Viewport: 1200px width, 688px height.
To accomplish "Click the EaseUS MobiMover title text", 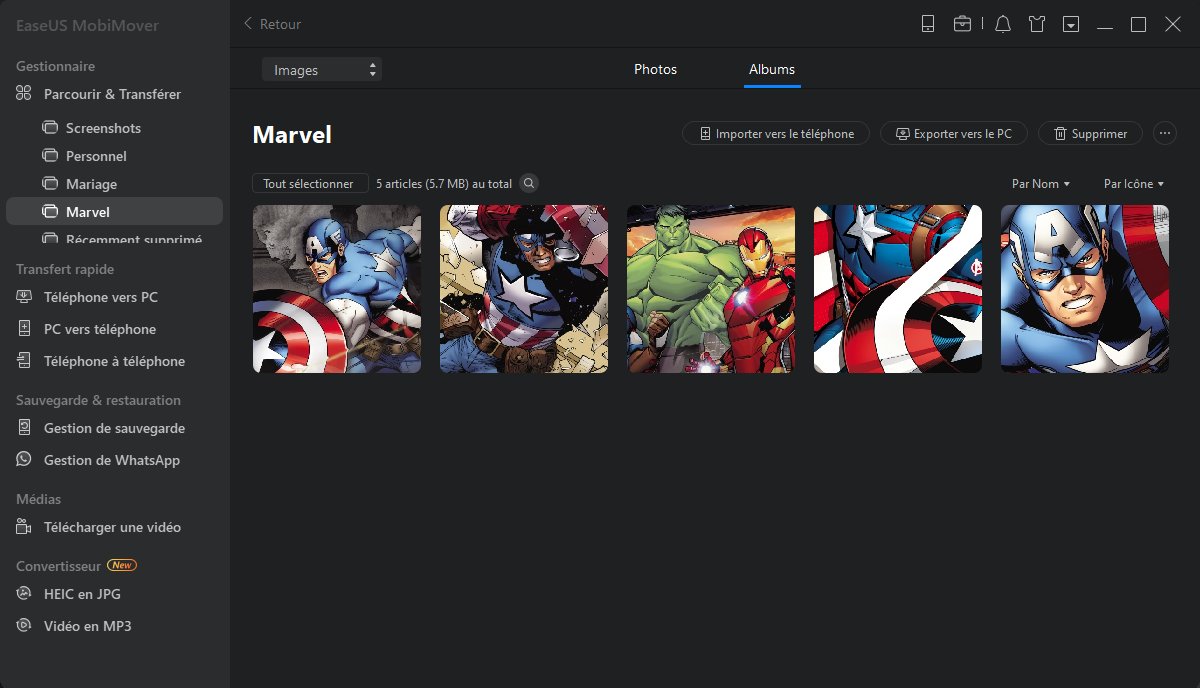I will coord(87,25).
